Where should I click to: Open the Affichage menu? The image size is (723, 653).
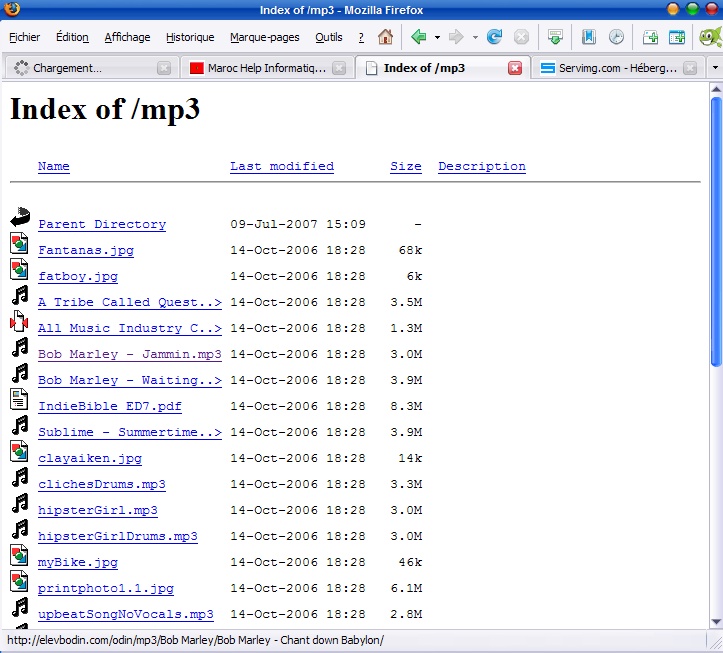click(127, 37)
